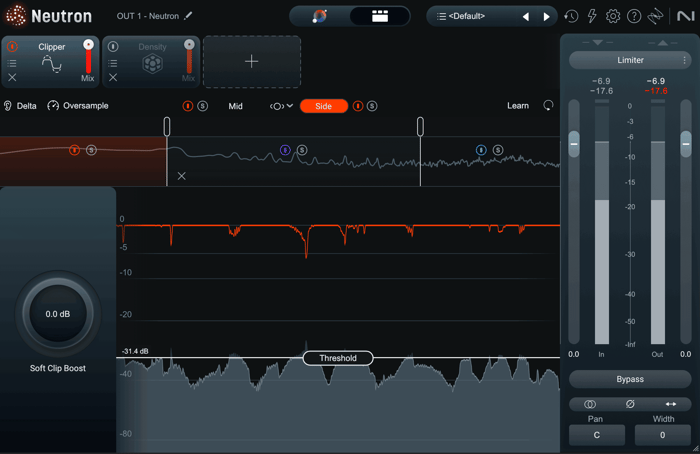Go to the previous preset

click(526, 17)
